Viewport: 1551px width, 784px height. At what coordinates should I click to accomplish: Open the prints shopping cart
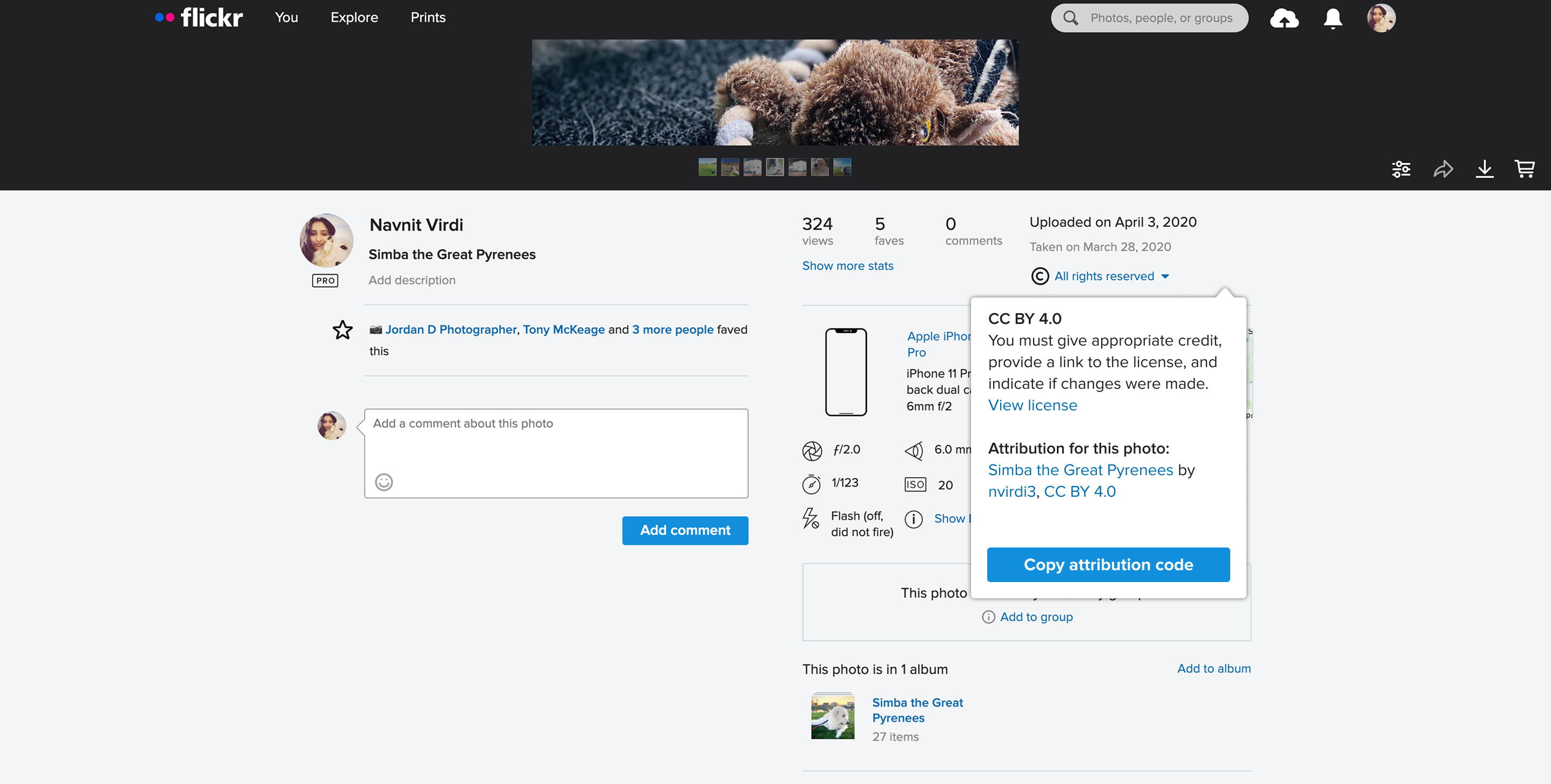click(x=1526, y=169)
